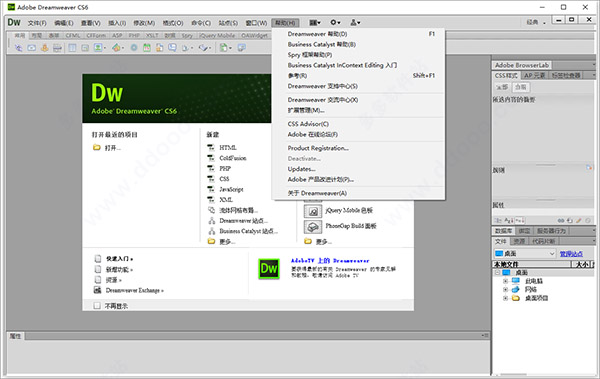Collapse the 桌面 root tree node
This screenshot has height=379, width=600.
pos(497,273)
